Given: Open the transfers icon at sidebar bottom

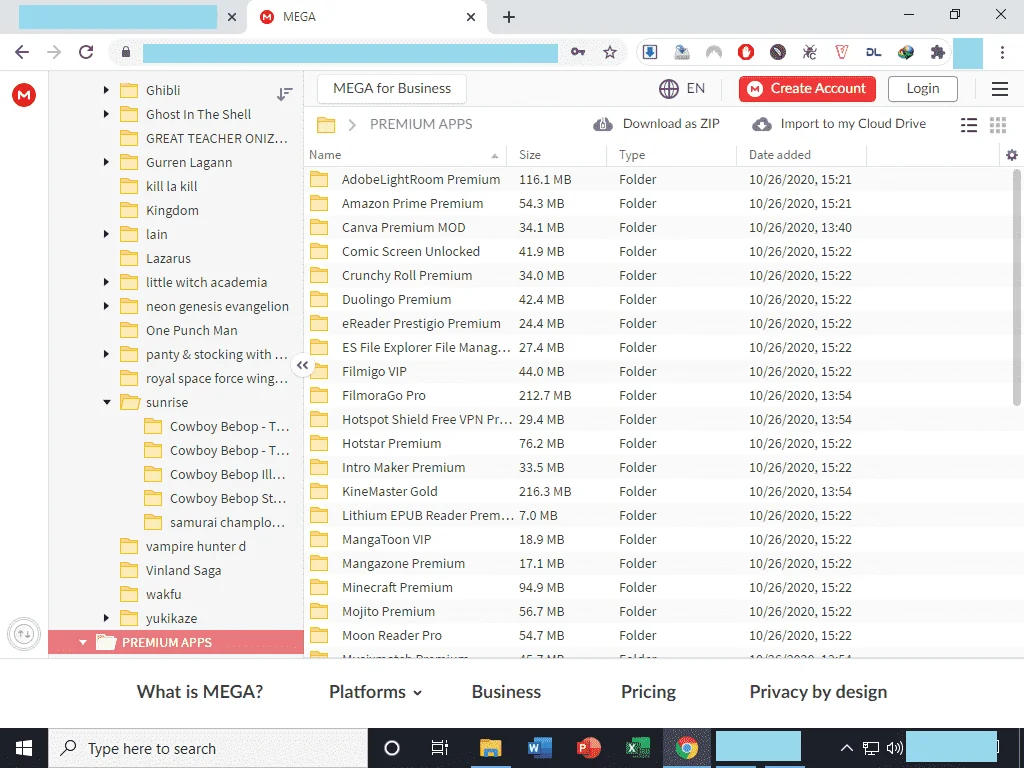Looking at the screenshot, I should [x=24, y=634].
